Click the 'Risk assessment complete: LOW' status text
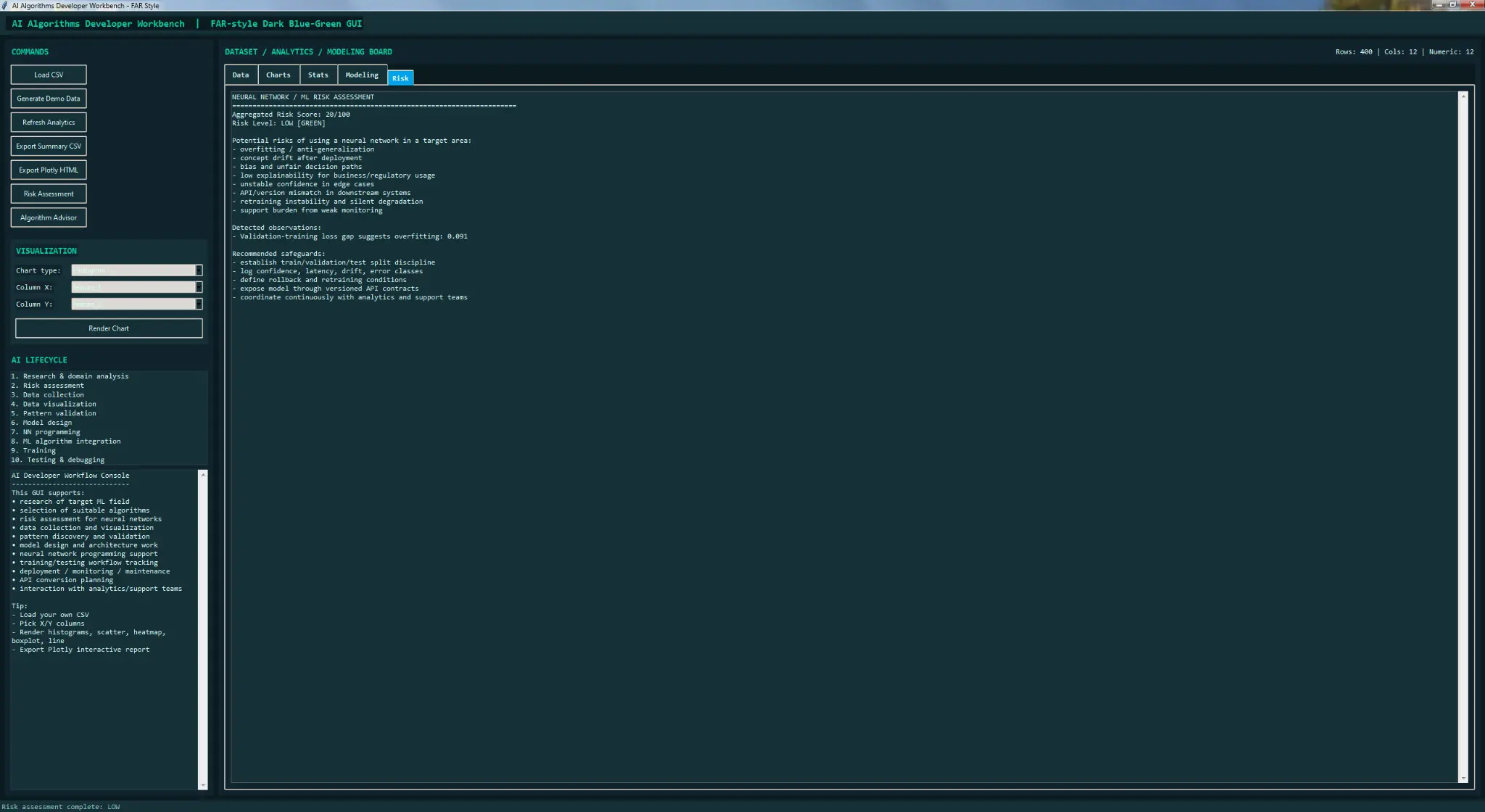 (61, 807)
